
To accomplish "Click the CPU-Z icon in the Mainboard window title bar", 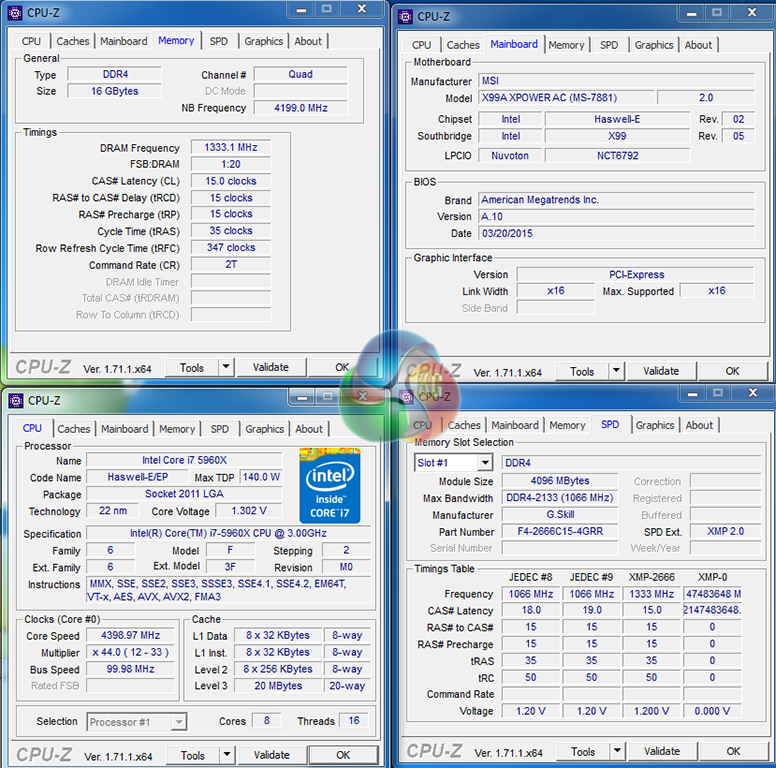I will [406, 16].
